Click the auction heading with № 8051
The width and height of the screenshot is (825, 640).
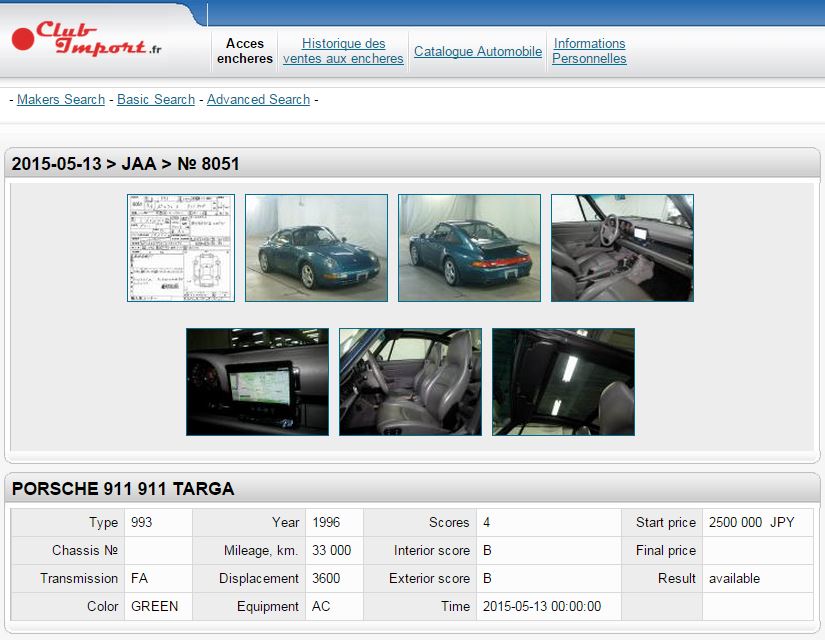(126, 164)
